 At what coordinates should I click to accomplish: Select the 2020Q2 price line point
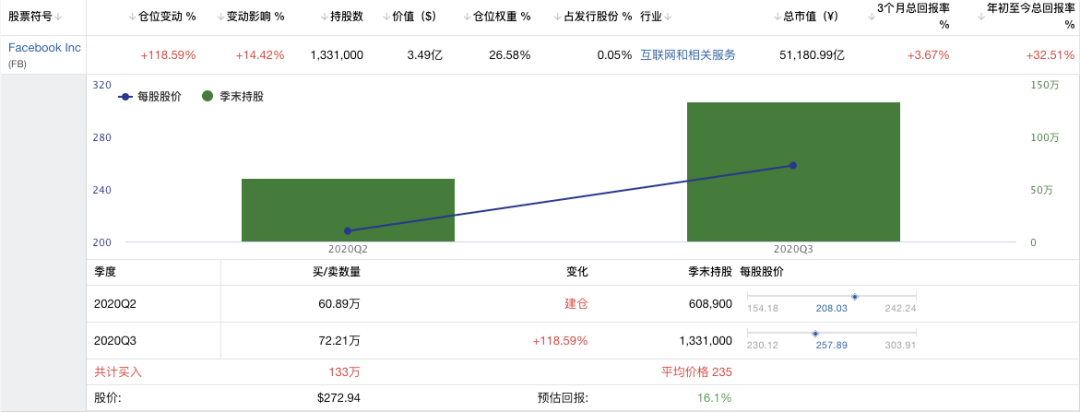(348, 231)
